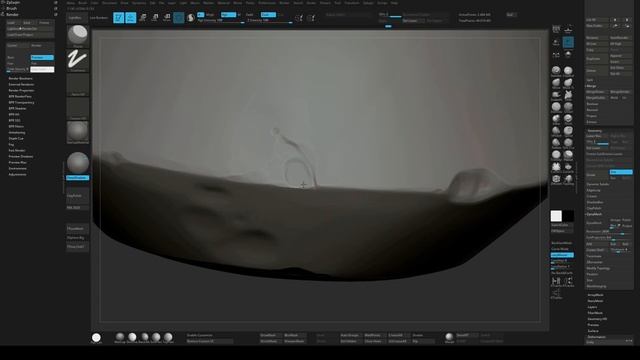Expand the BPR RenderPass section
The width and height of the screenshot is (640, 360).
tap(20, 96)
